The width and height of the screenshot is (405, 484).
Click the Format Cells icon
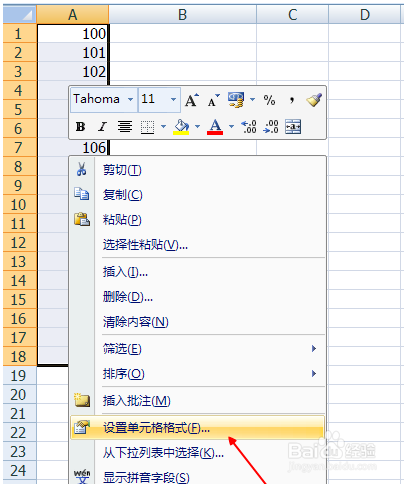[x=82, y=427]
